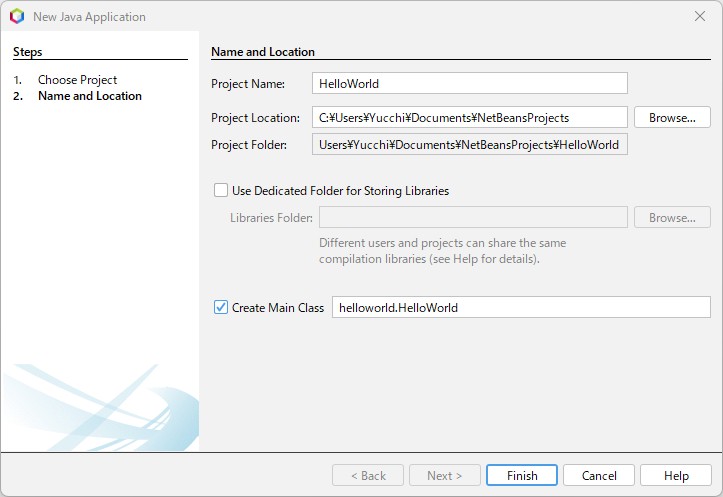Click the read-only Project Folder field

[469, 145]
